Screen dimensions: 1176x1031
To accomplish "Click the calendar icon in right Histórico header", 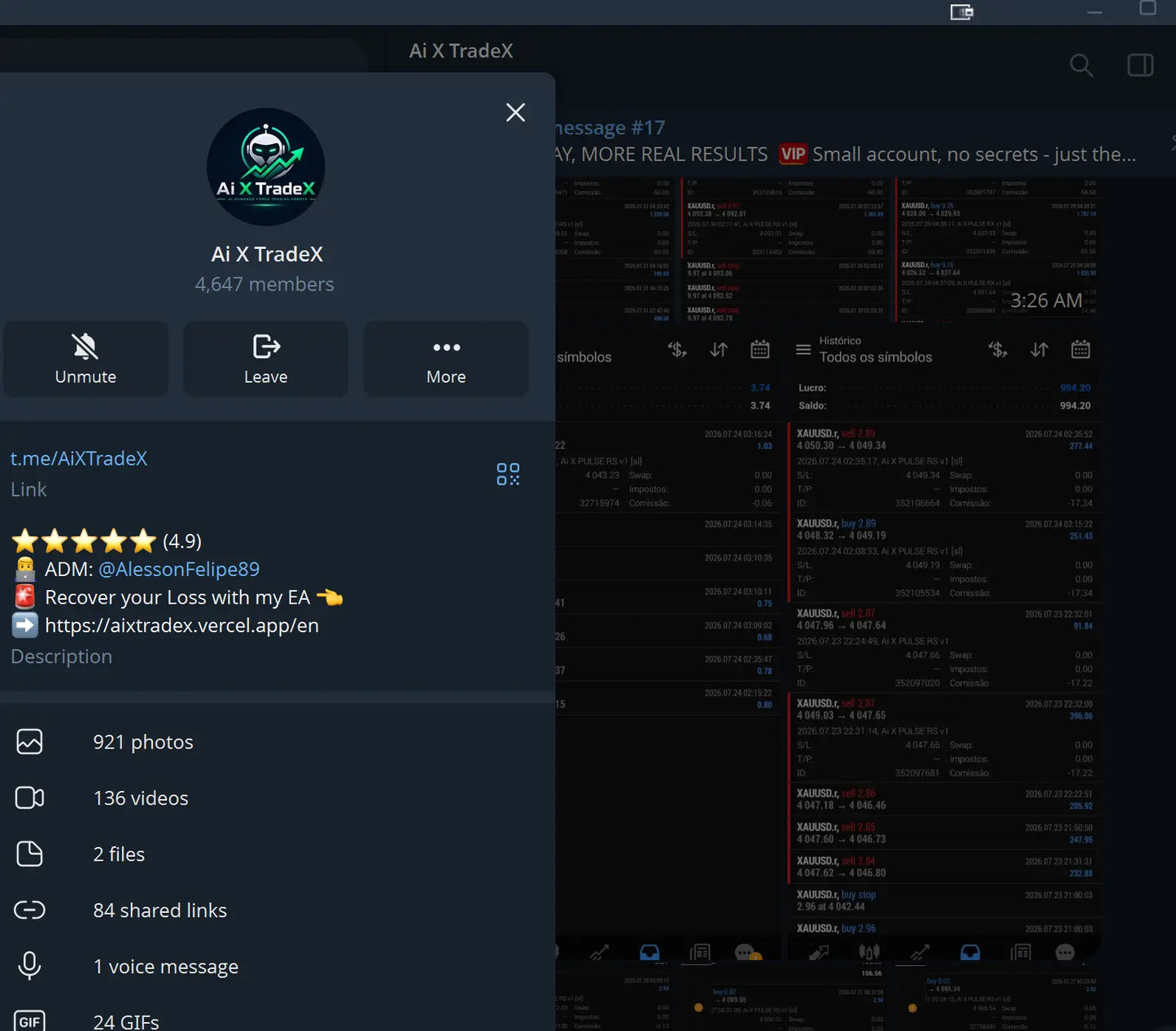I will tap(1081, 350).
